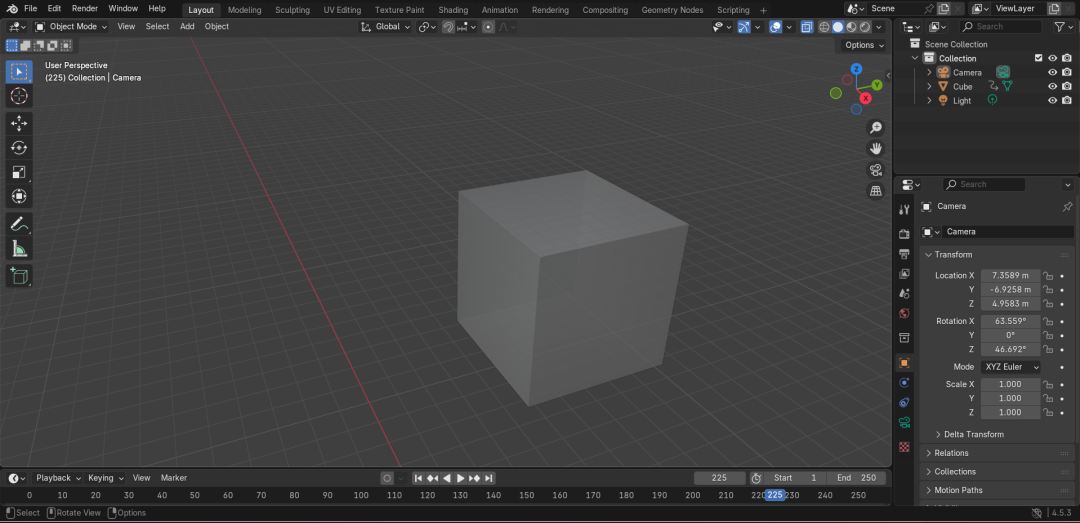The height and width of the screenshot is (523, 1080).
Task: Open the timeline Keying menu
Action: coord(105,478)
